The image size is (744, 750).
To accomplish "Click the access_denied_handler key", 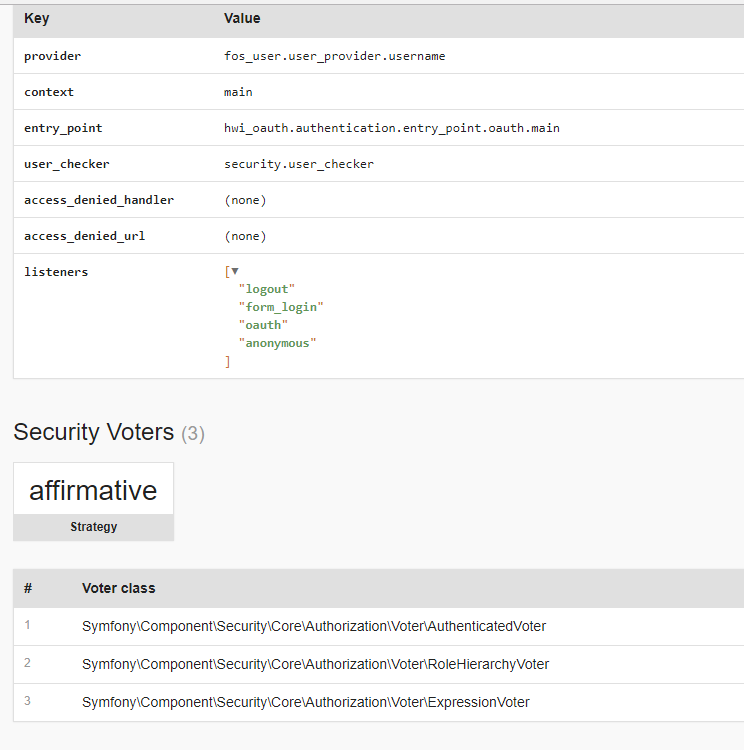I will click(99, 200).
